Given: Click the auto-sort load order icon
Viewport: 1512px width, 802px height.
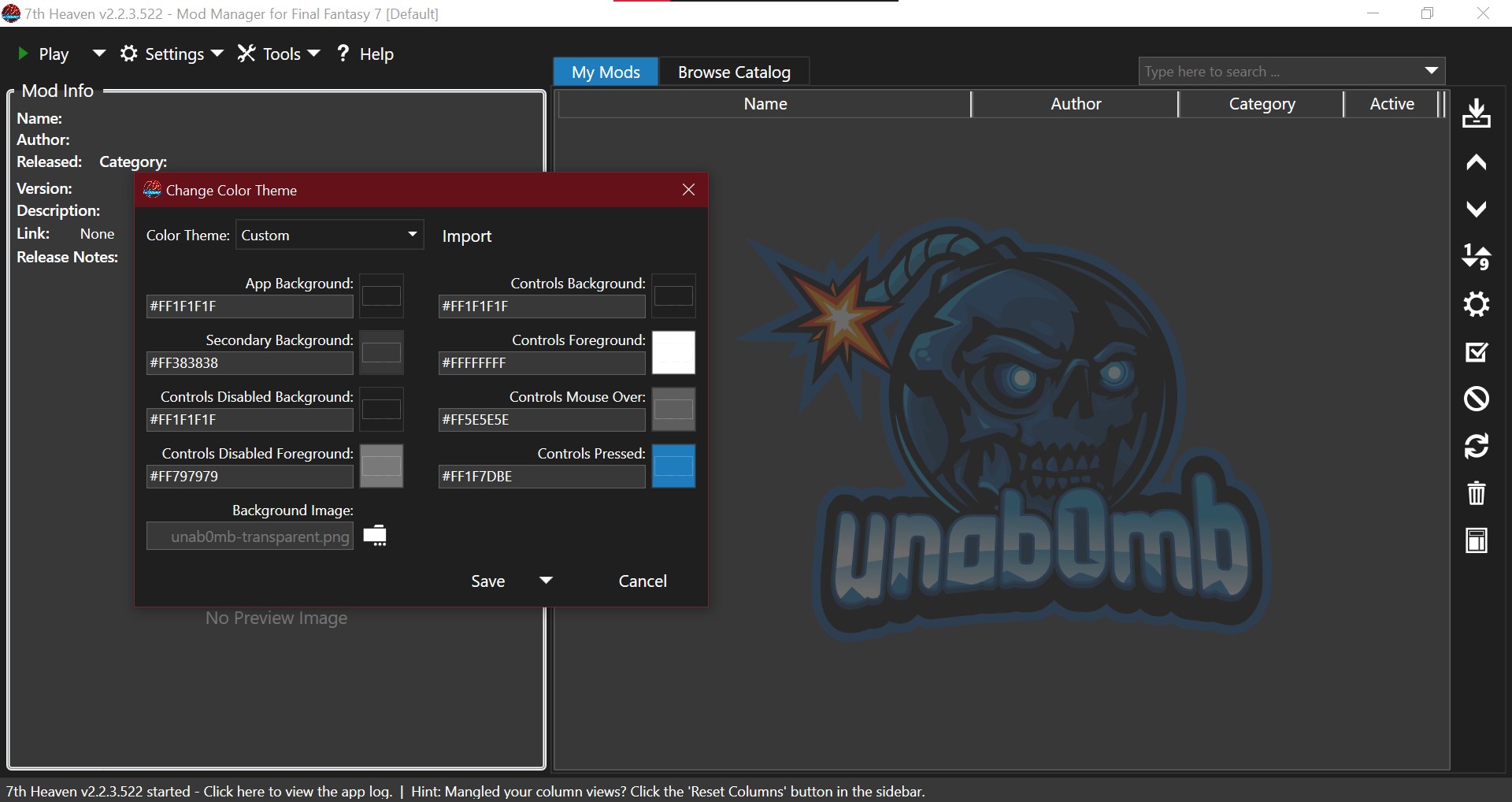Looking at the screenshot, I should click(x=1477, y=257).
